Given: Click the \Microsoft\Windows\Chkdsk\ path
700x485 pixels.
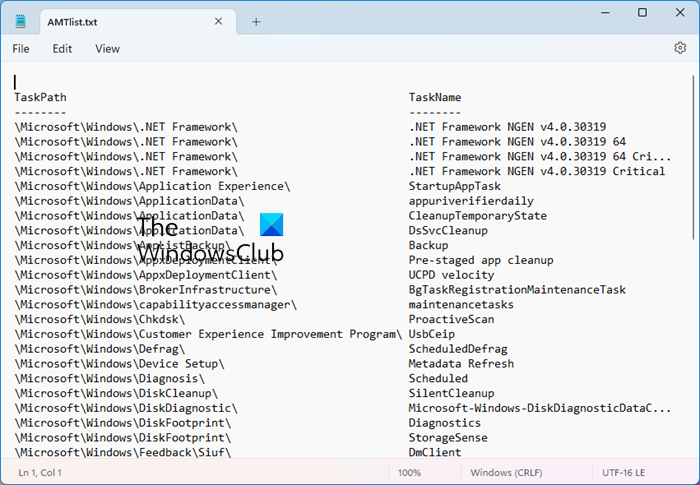Looking at the screenshot, I should pyautogui.click(x=100, y=319).
